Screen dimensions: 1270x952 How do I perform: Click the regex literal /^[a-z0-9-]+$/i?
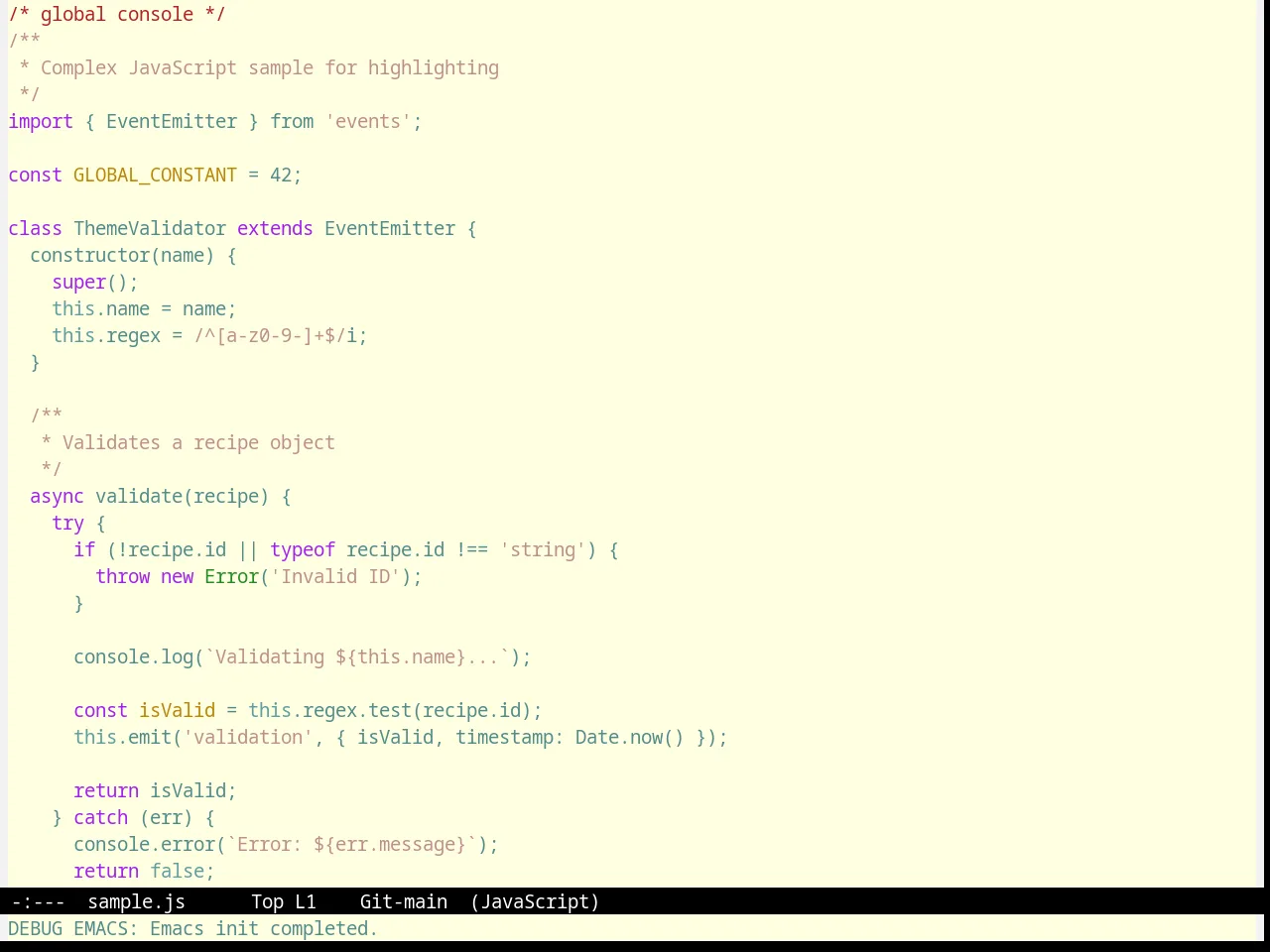coord(275,335)
